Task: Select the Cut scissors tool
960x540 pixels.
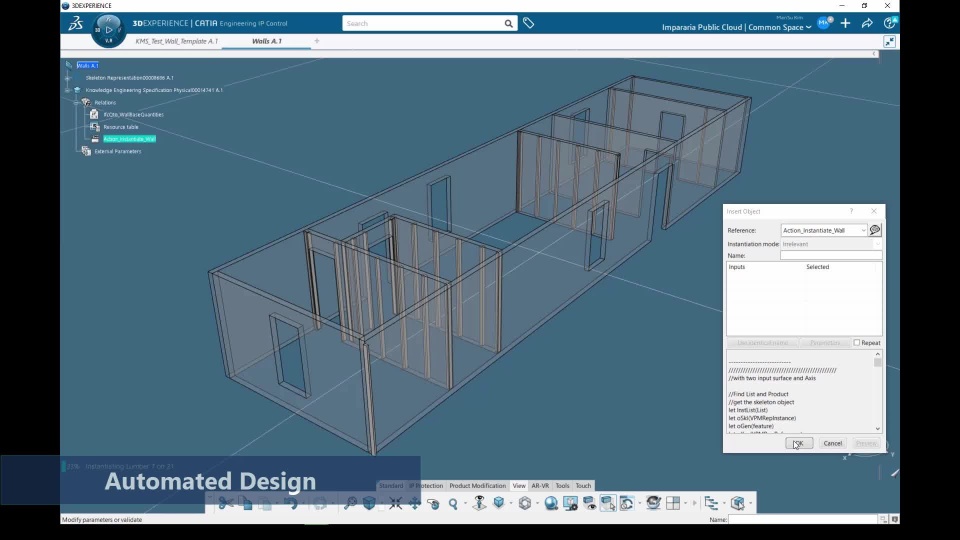Action: (226, 503)
